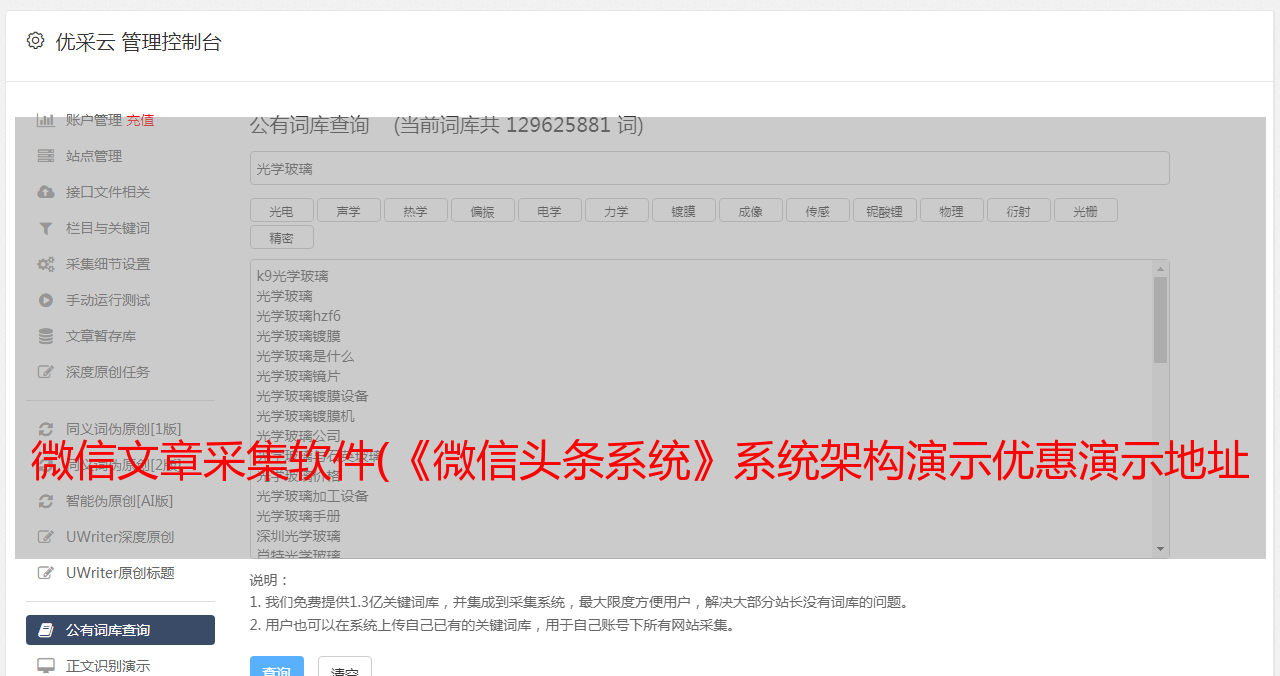The height and width of the screenshot is (676, 1280).
Task: Select the 光栅 tag button
Action: pos(1085,210)
